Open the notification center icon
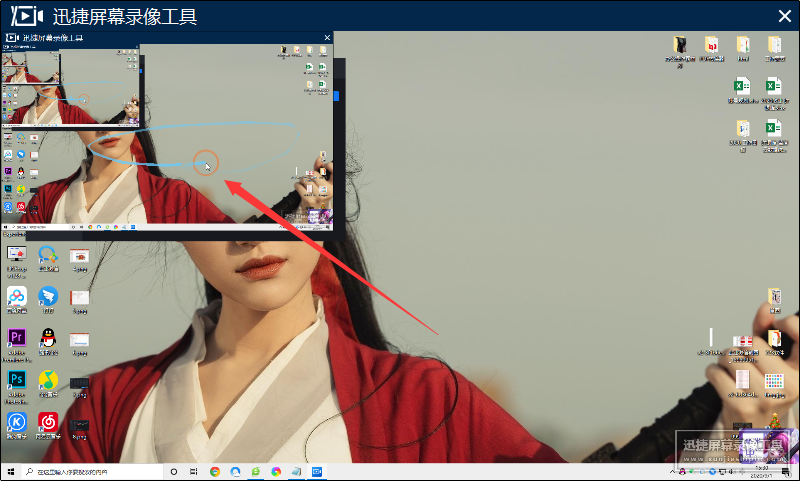 tap(786, 472)
